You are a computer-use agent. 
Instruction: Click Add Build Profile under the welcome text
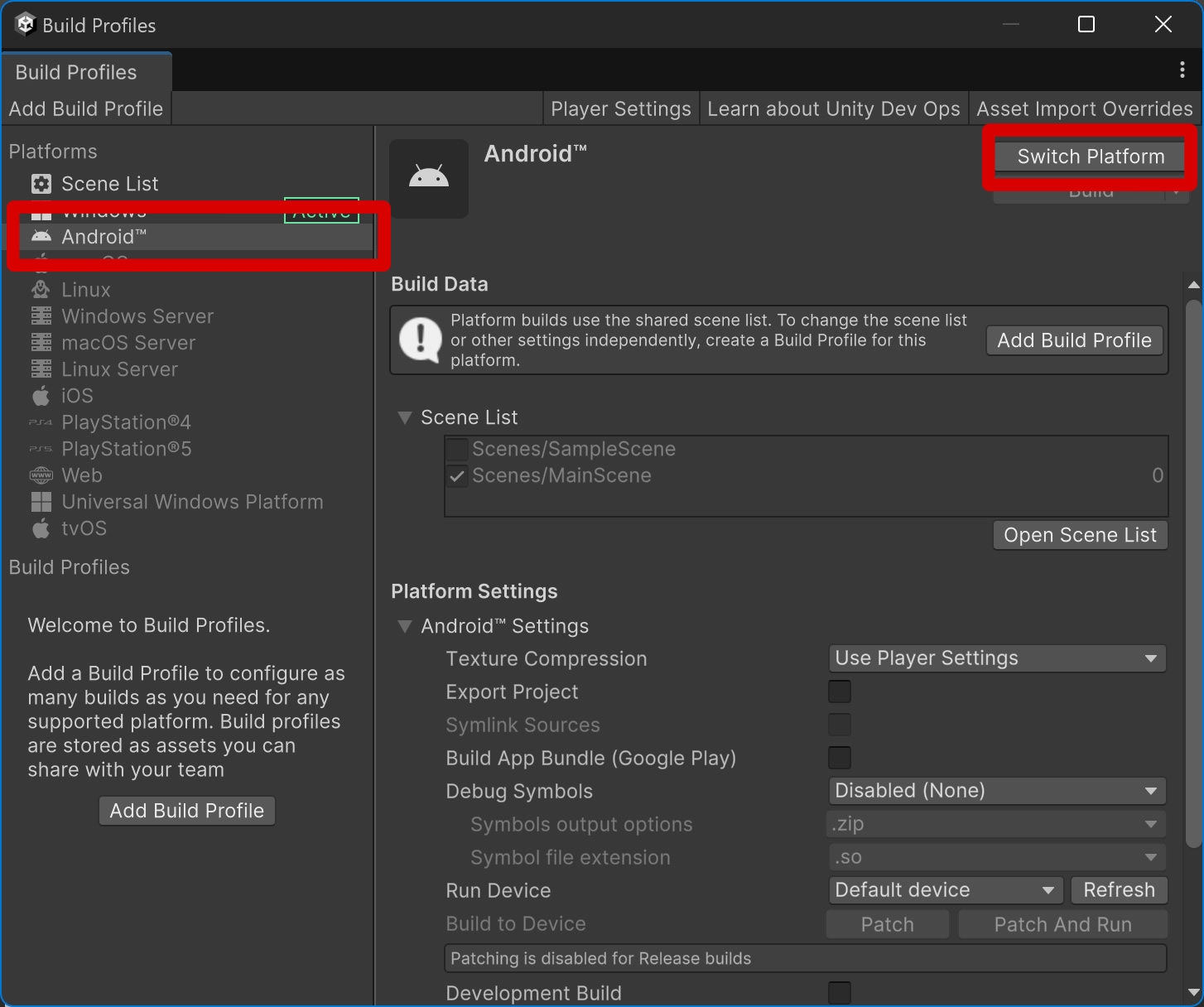point(187,811)
